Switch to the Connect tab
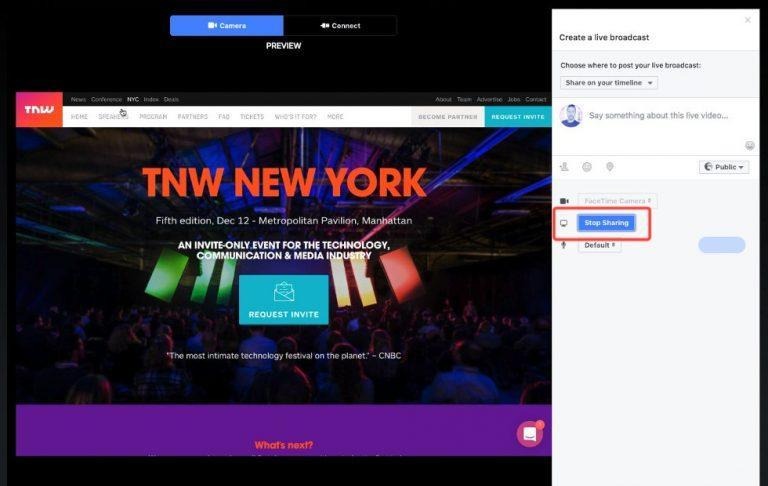768x486 pixels. pos(340,25)
